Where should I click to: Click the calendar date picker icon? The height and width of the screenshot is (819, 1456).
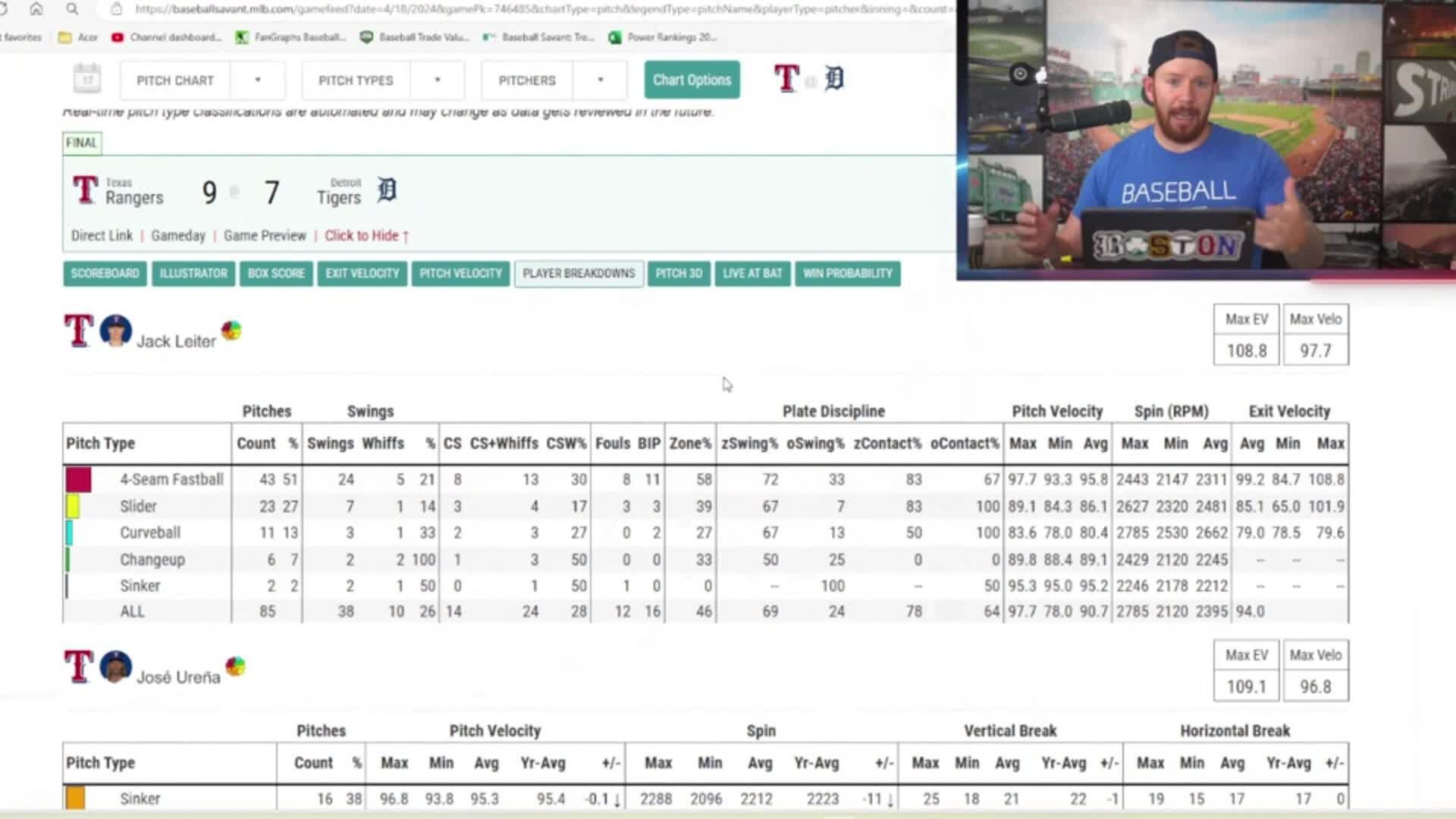pyautogui.click(x=87, y=79)
